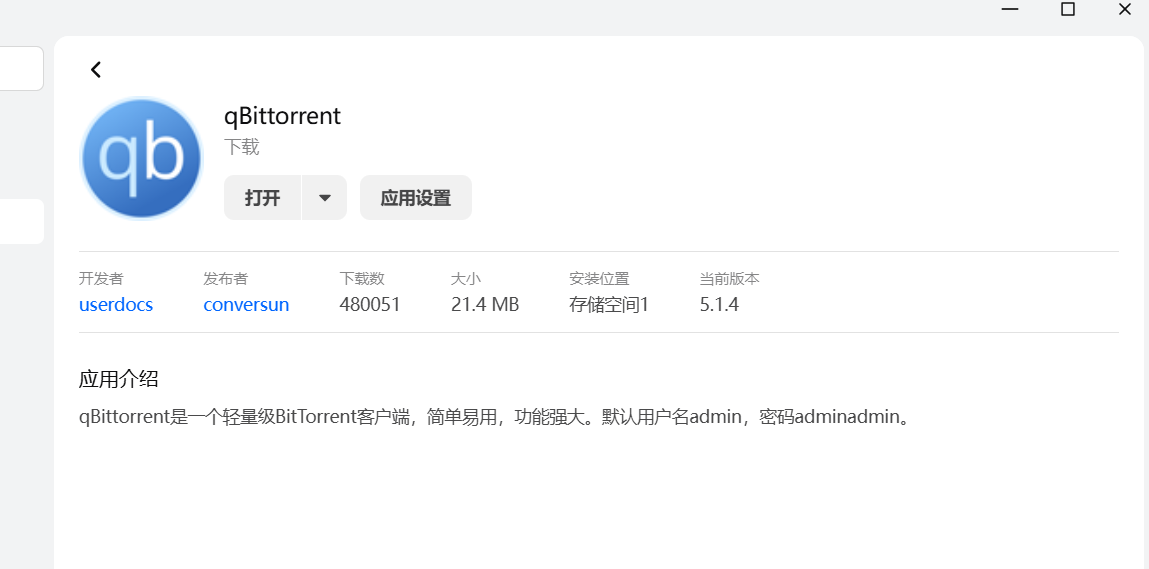1149x569 pixels.
Task: Click the 发布者 field label
Action: pos(225,279)
